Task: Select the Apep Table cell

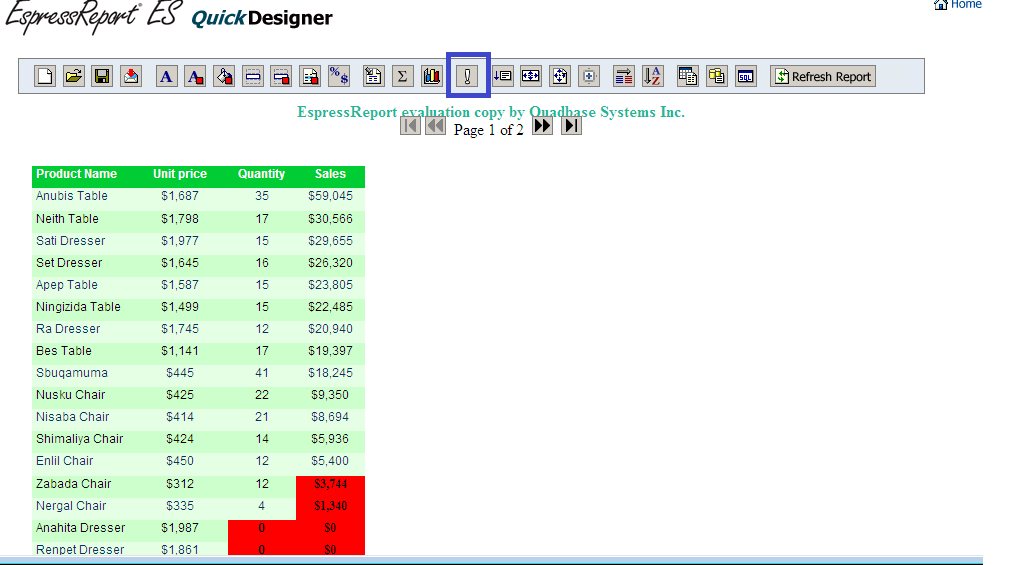Action: click(67, 285)
